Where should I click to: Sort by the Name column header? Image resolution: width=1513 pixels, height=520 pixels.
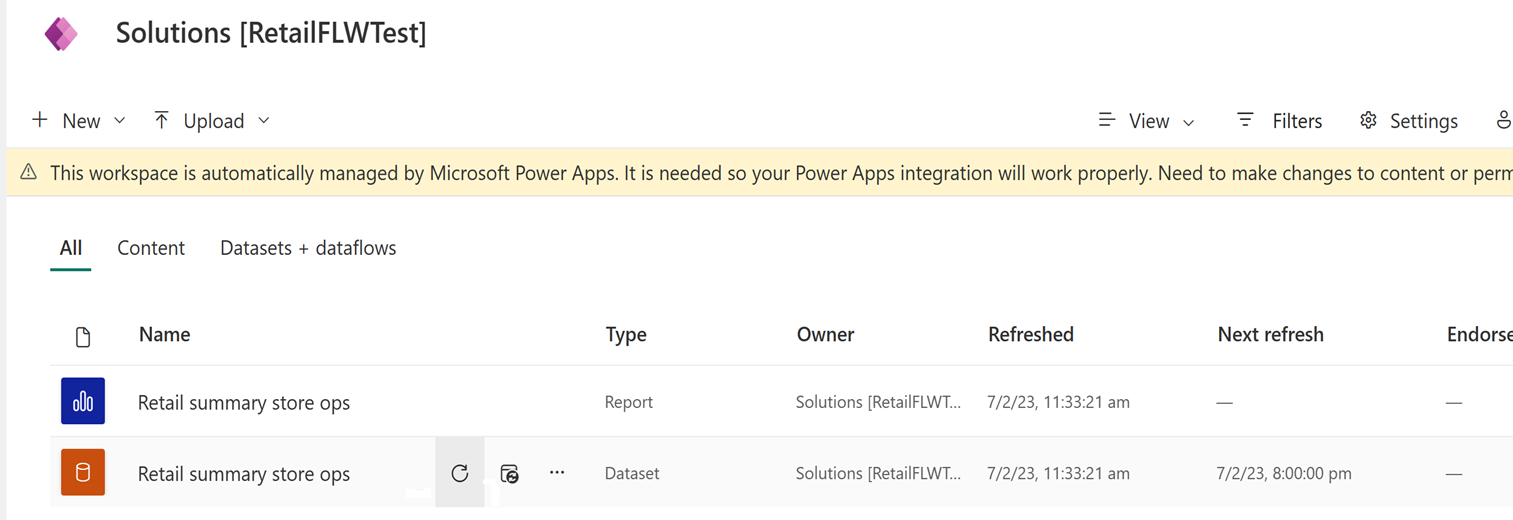click(x=164, y=335)
